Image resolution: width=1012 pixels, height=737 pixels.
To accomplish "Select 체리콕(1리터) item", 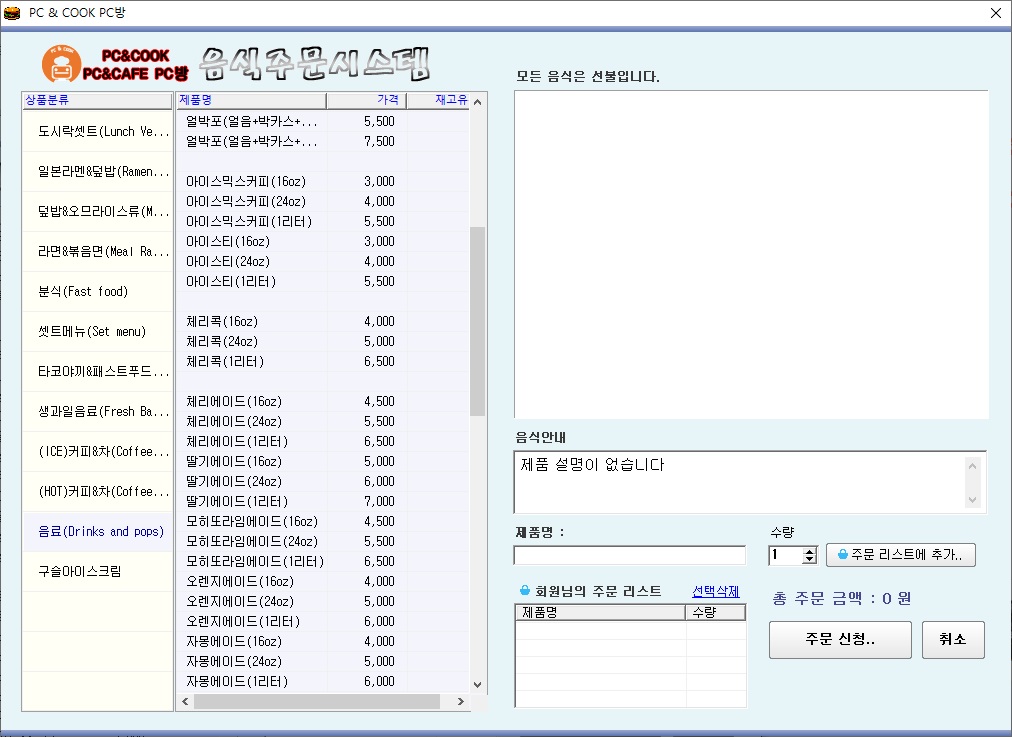I will tap(323, 361).
